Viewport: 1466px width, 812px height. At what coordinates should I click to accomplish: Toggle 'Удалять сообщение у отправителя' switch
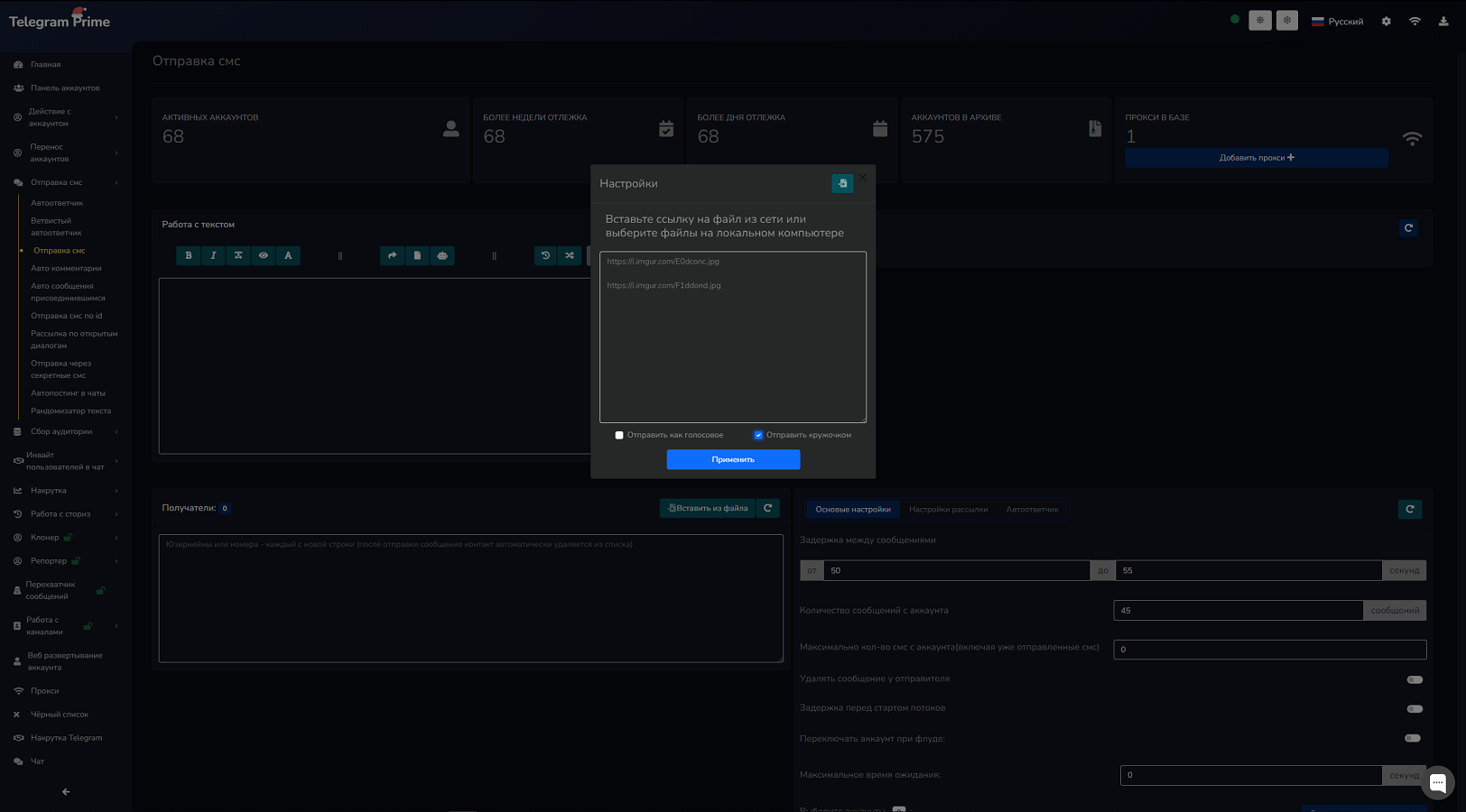pos(1415,679)
